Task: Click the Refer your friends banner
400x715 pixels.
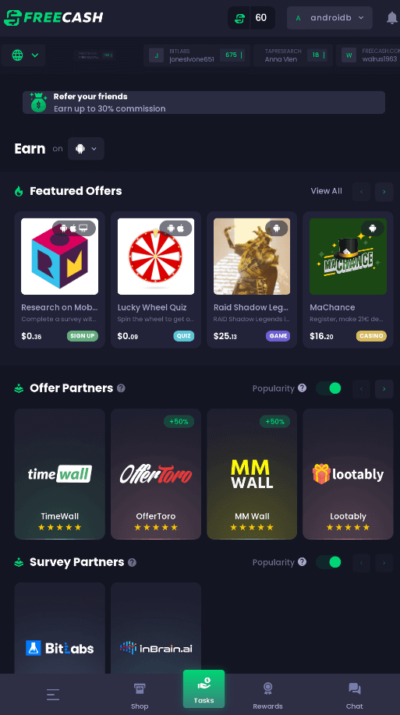Action: [x=204, y=102]
